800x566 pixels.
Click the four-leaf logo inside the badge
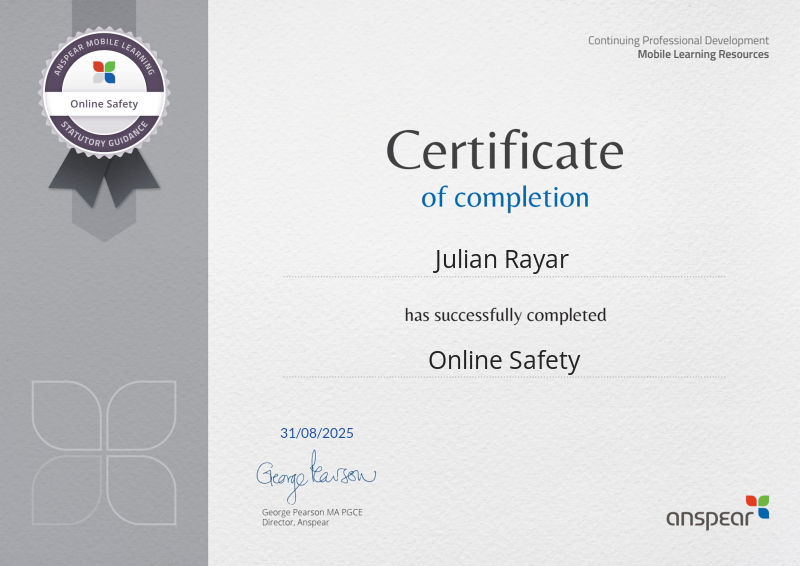[104, 71]
